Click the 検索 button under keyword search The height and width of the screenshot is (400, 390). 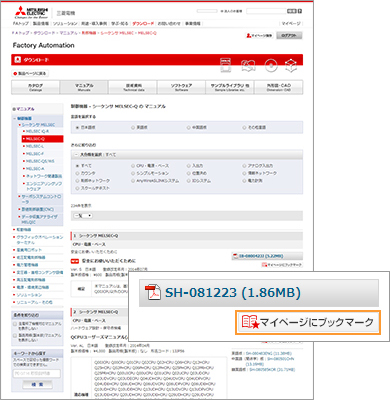click(37, 384)
